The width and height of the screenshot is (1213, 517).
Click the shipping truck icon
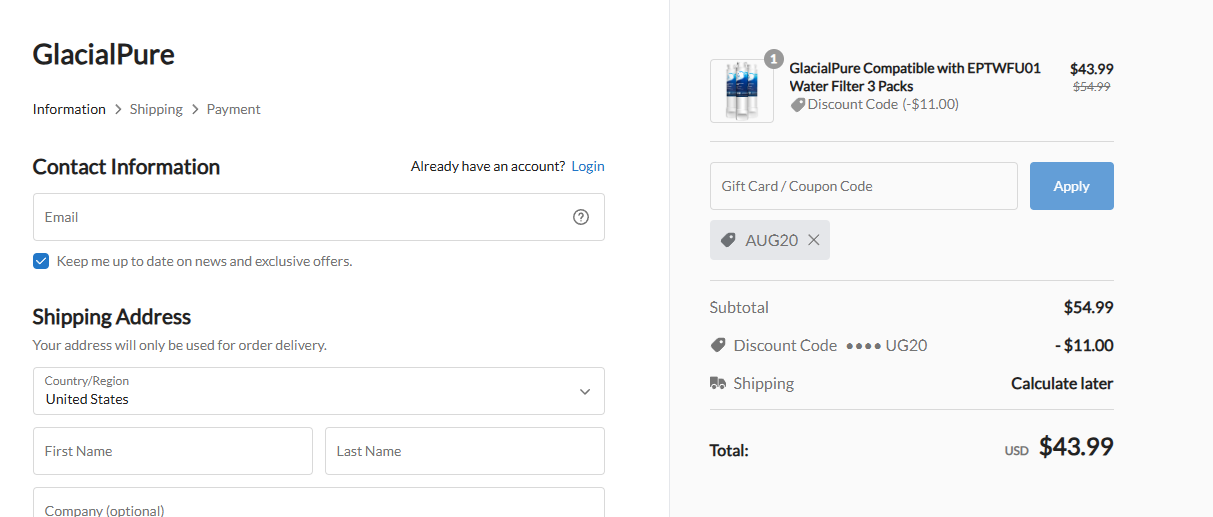(717, 383)
